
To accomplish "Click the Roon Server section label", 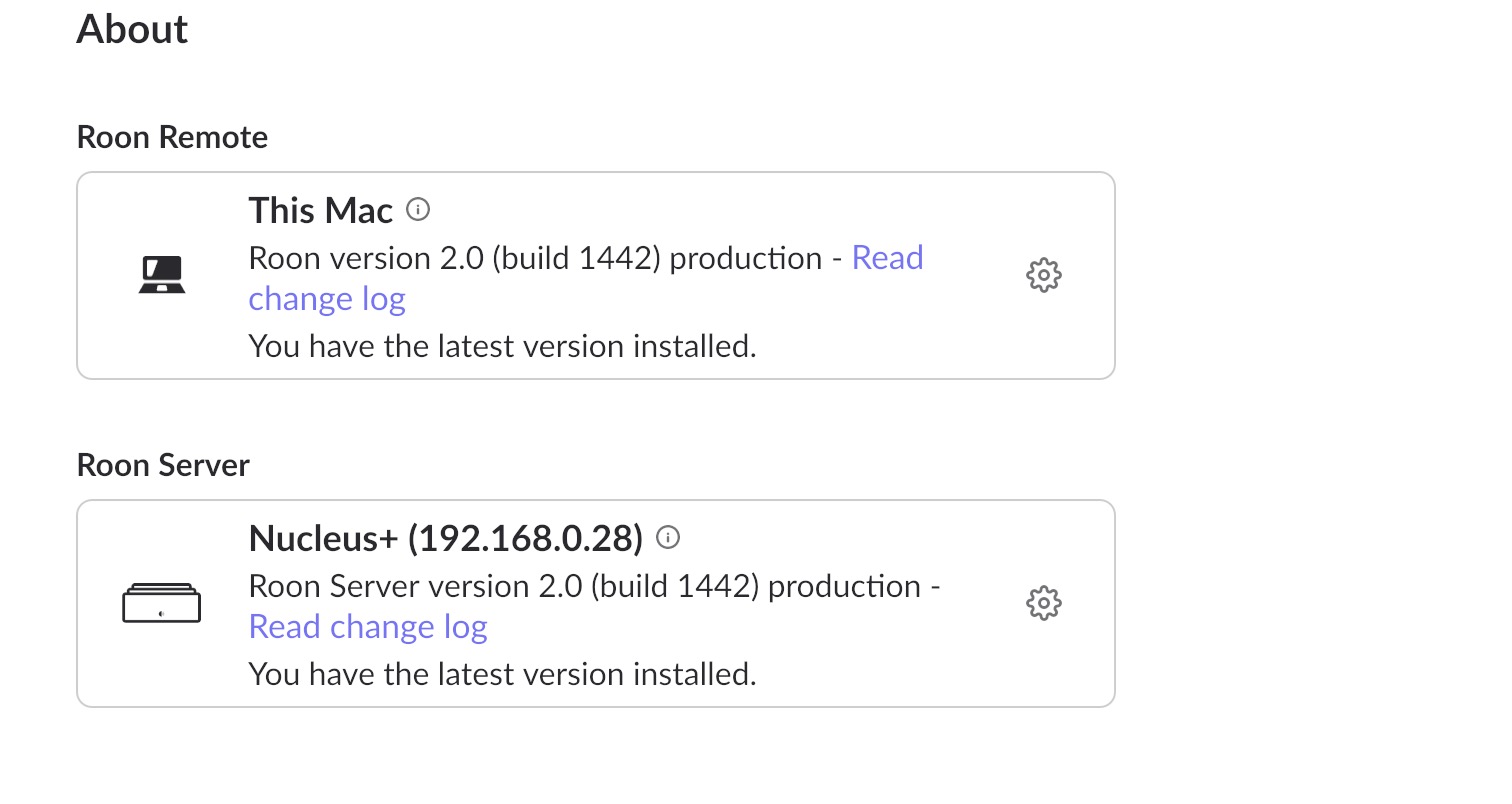I will [x=163, y=465].
